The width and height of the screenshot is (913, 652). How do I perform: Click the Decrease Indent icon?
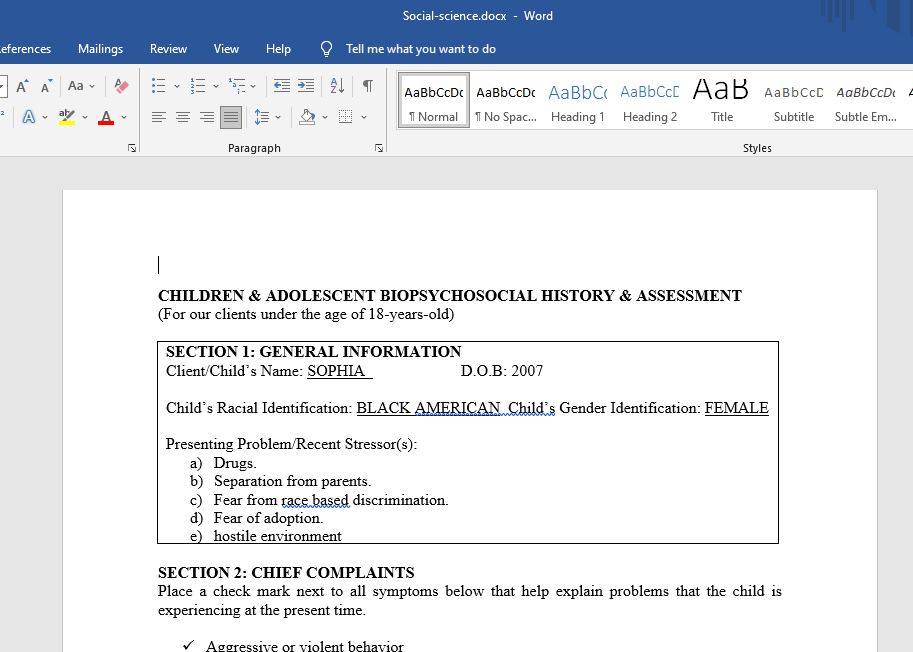pos(282,86)
